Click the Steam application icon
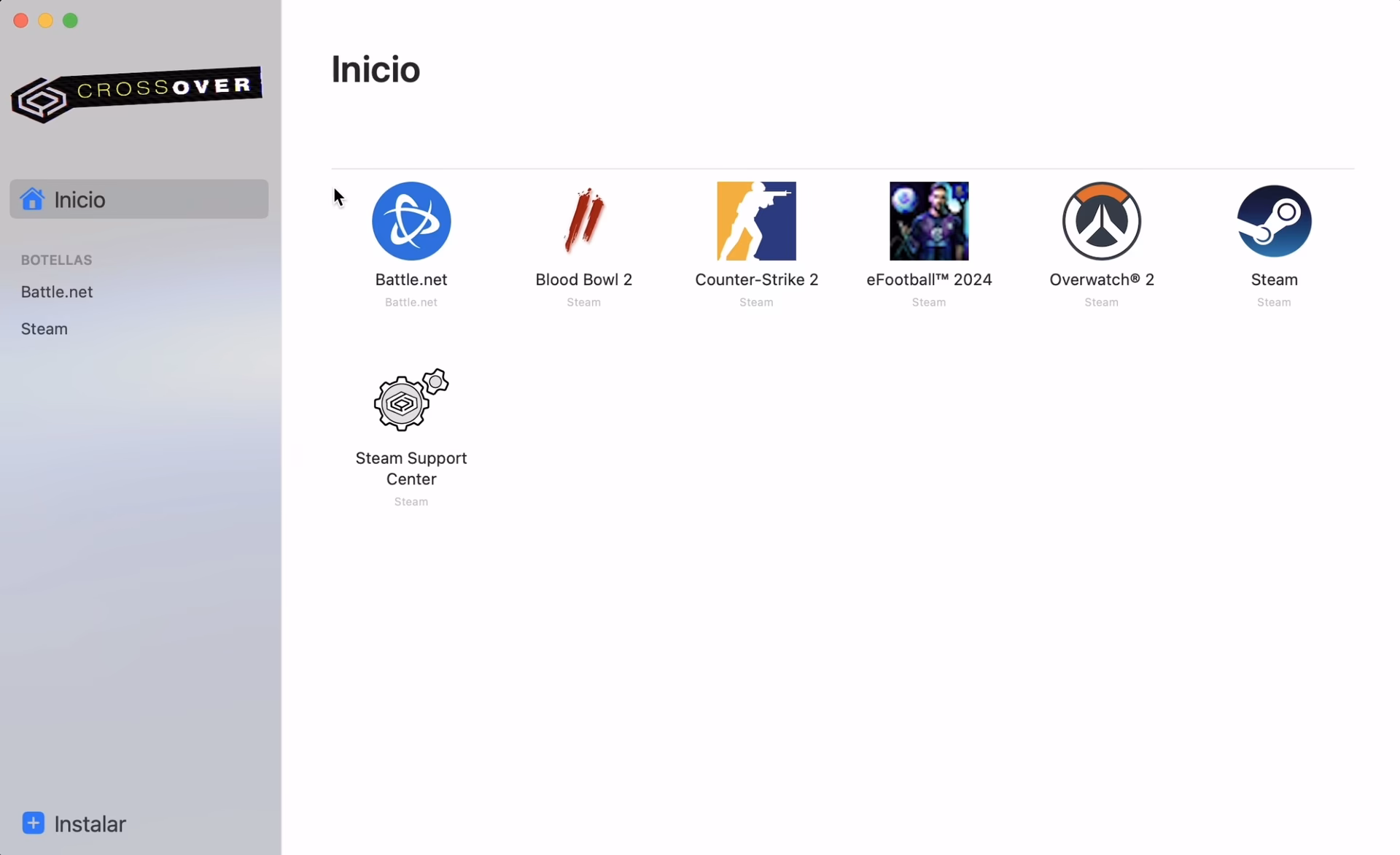Viewport: 1400px width, 855px height. [x=1274, y=221]
